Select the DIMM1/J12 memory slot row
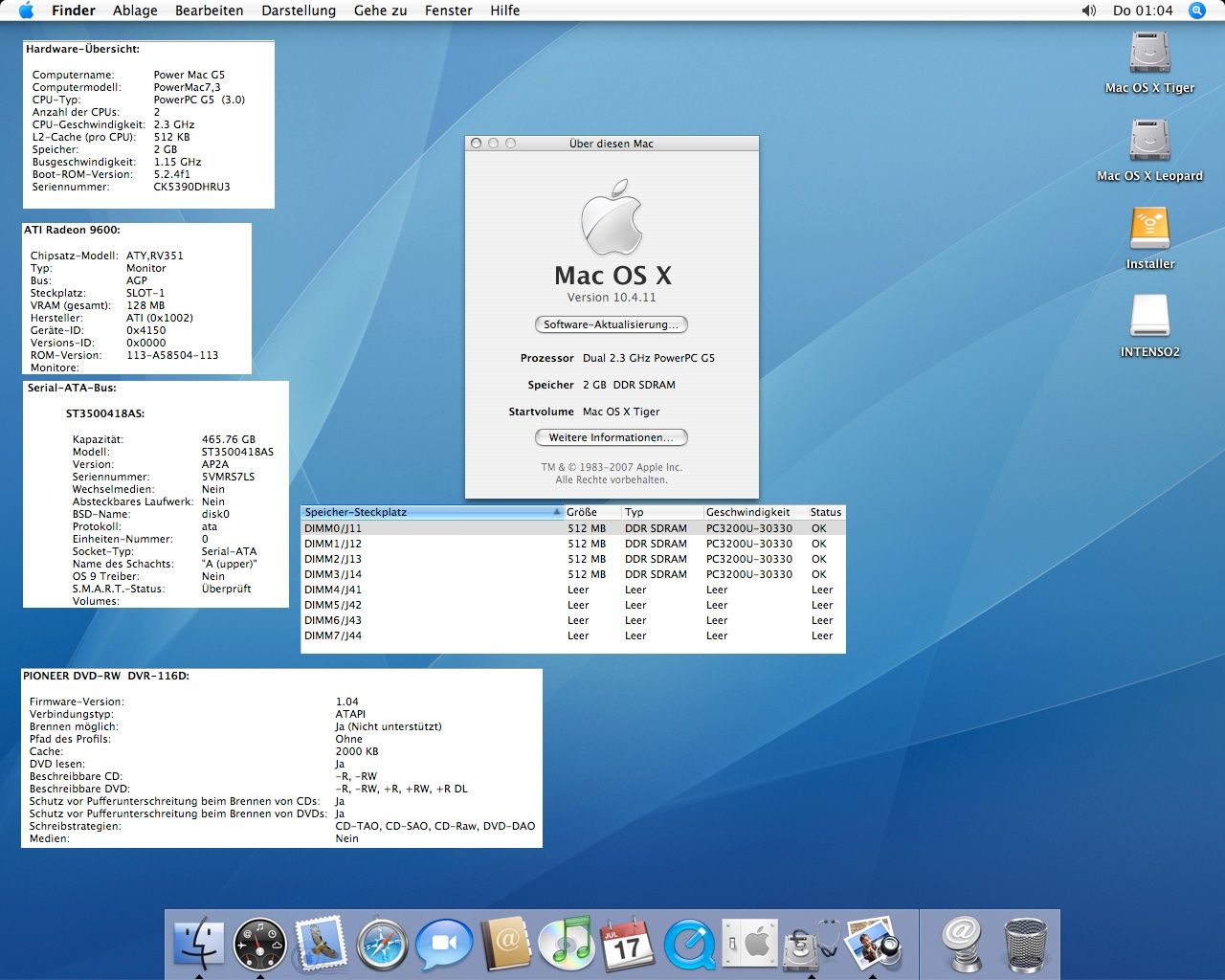 pos(573,544)
